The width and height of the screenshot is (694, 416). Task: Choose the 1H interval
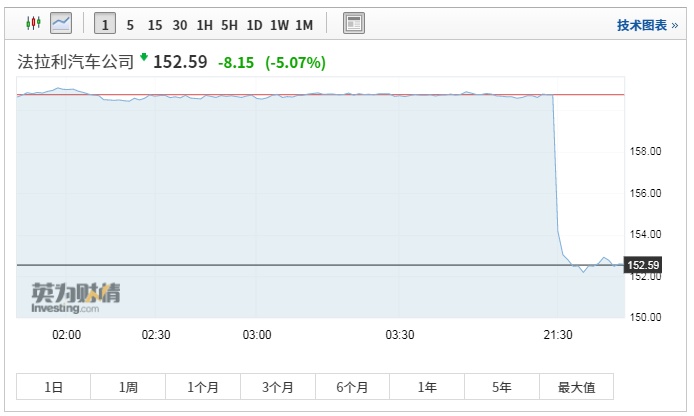[x=204, y=23]
